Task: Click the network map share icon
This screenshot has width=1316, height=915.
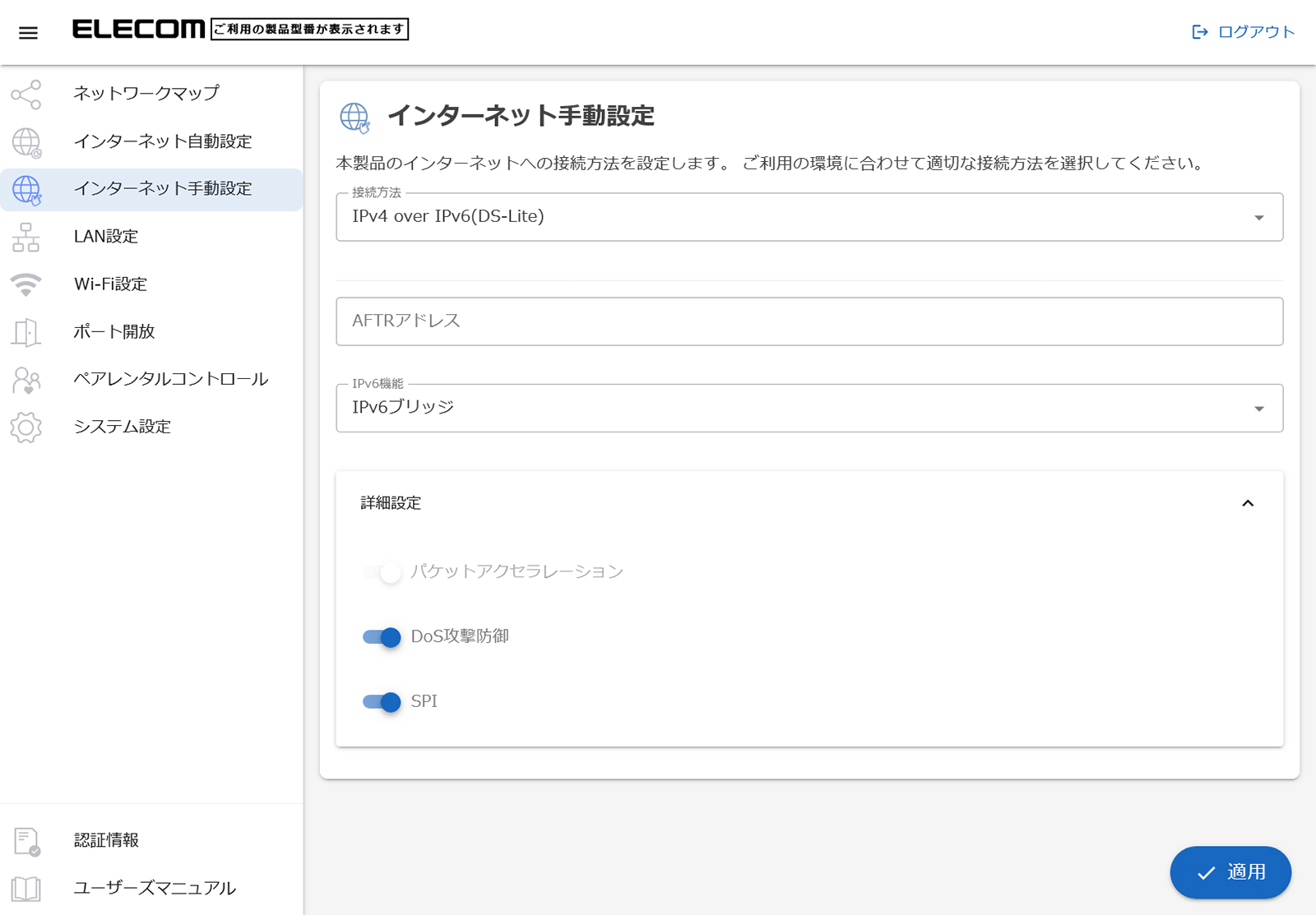Action: (x=26, y=95)
